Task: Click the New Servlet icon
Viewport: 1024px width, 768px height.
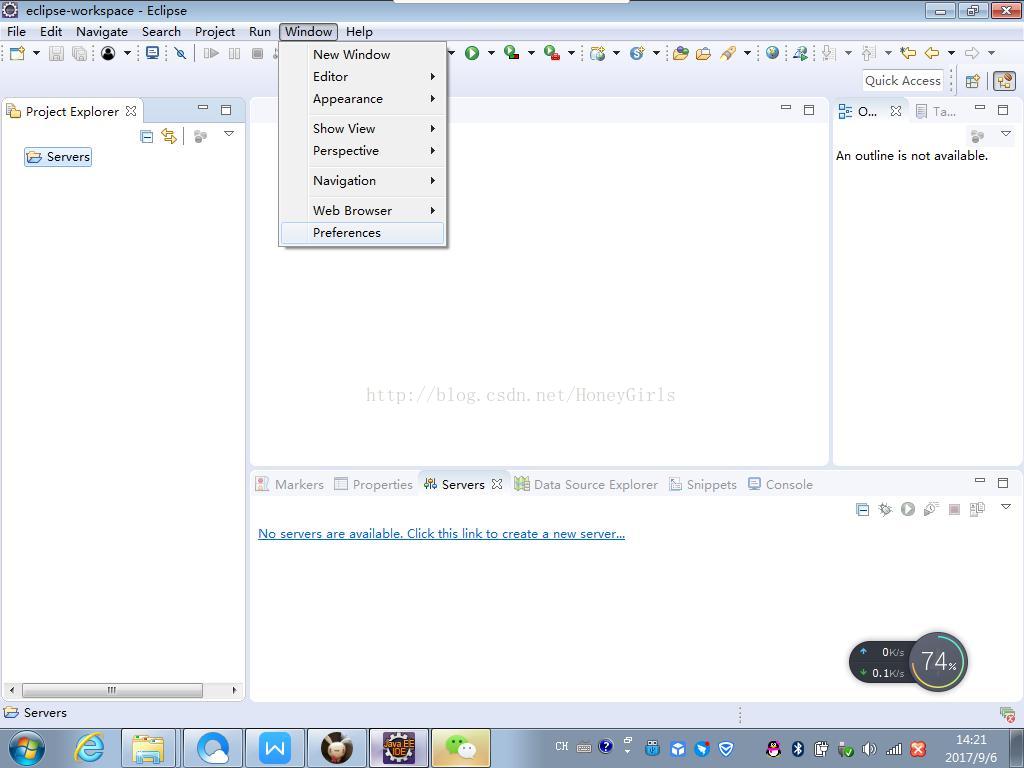Action: point(637,54)
